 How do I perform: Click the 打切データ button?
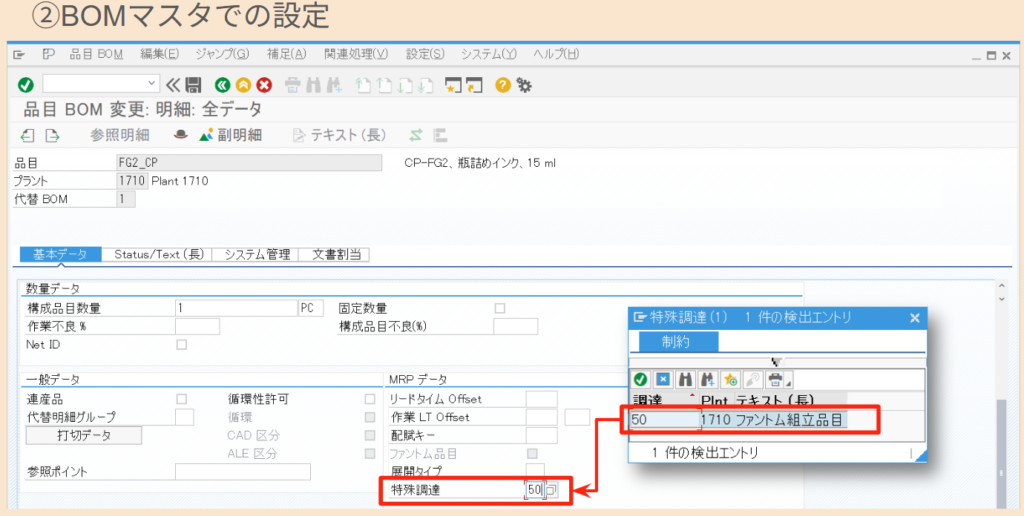pos(84,435)
